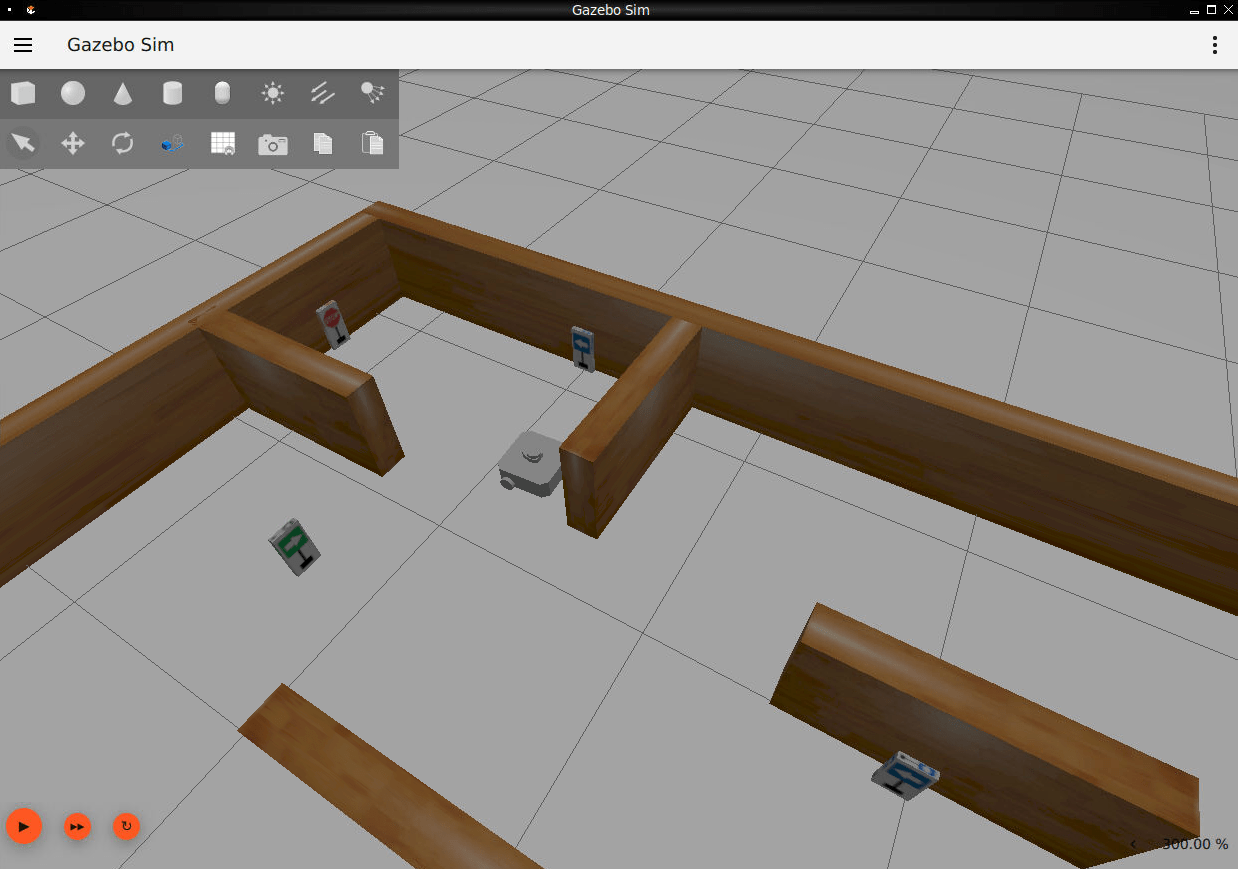Add a spot light
Viewport: 1238px width, 869px height.
(x=372, y=93)
